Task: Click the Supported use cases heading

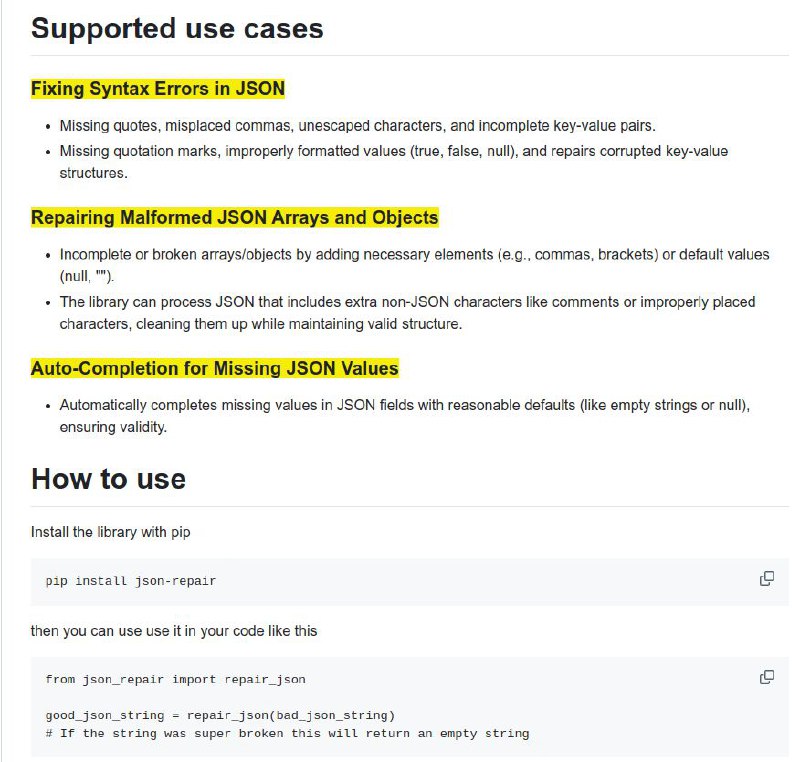Action: point(177,28)
